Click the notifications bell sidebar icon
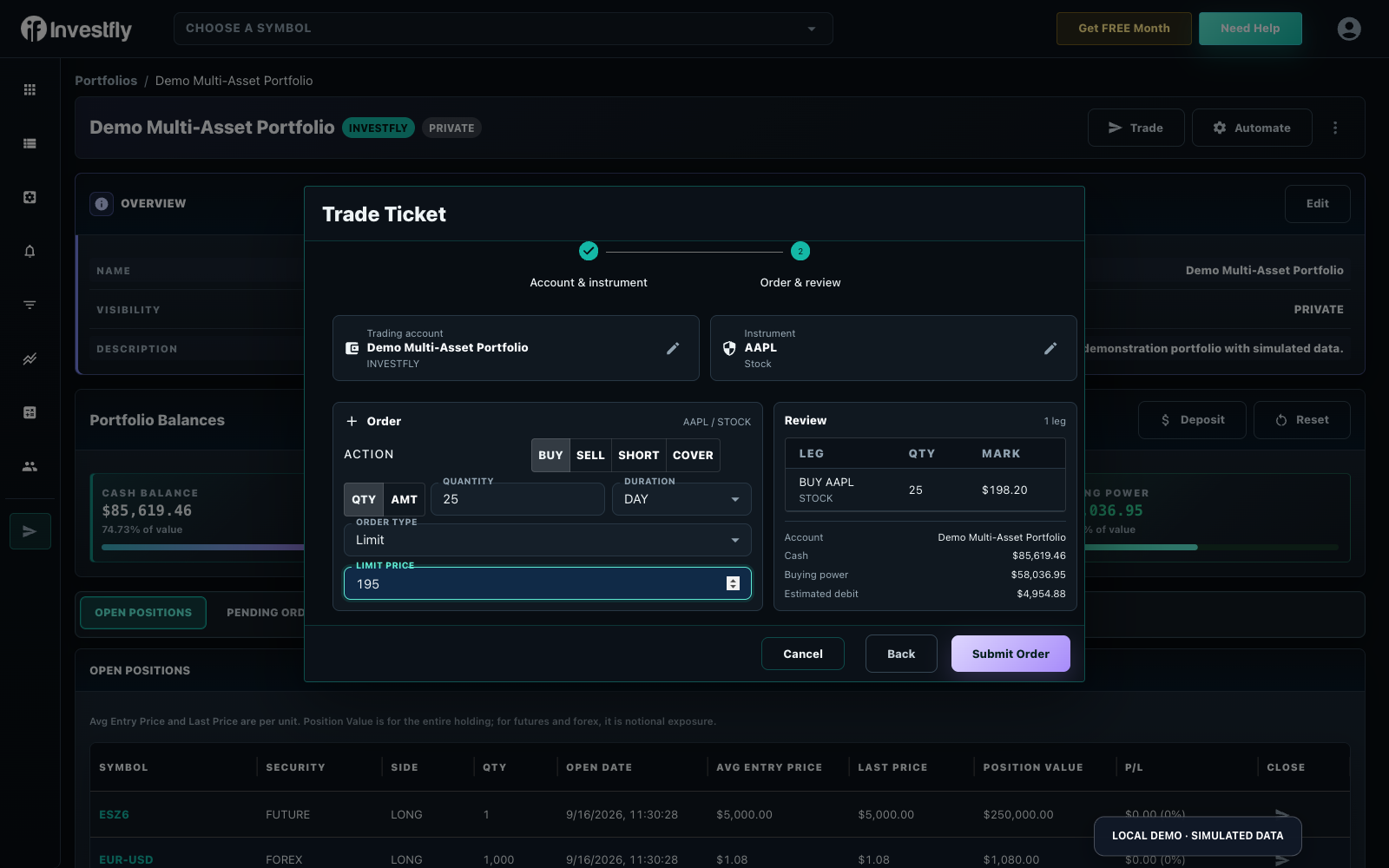This screenshot has height=868, width=1389. [30, 251]
